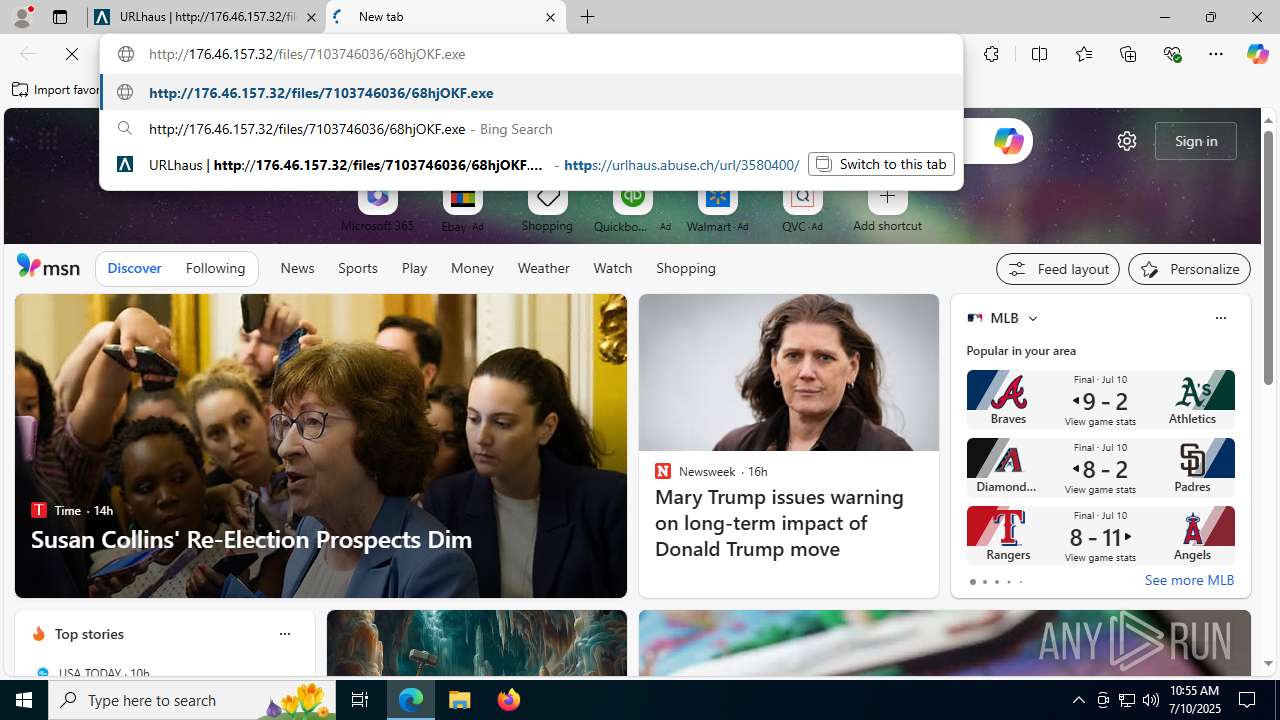Open the Windows Start menu

click(x=24, y=700)
